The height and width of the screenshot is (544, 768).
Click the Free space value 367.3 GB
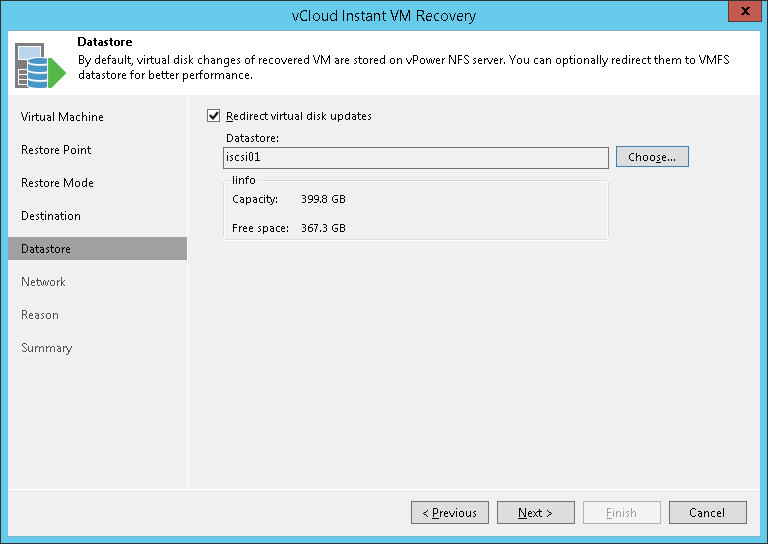pos(323,228)
